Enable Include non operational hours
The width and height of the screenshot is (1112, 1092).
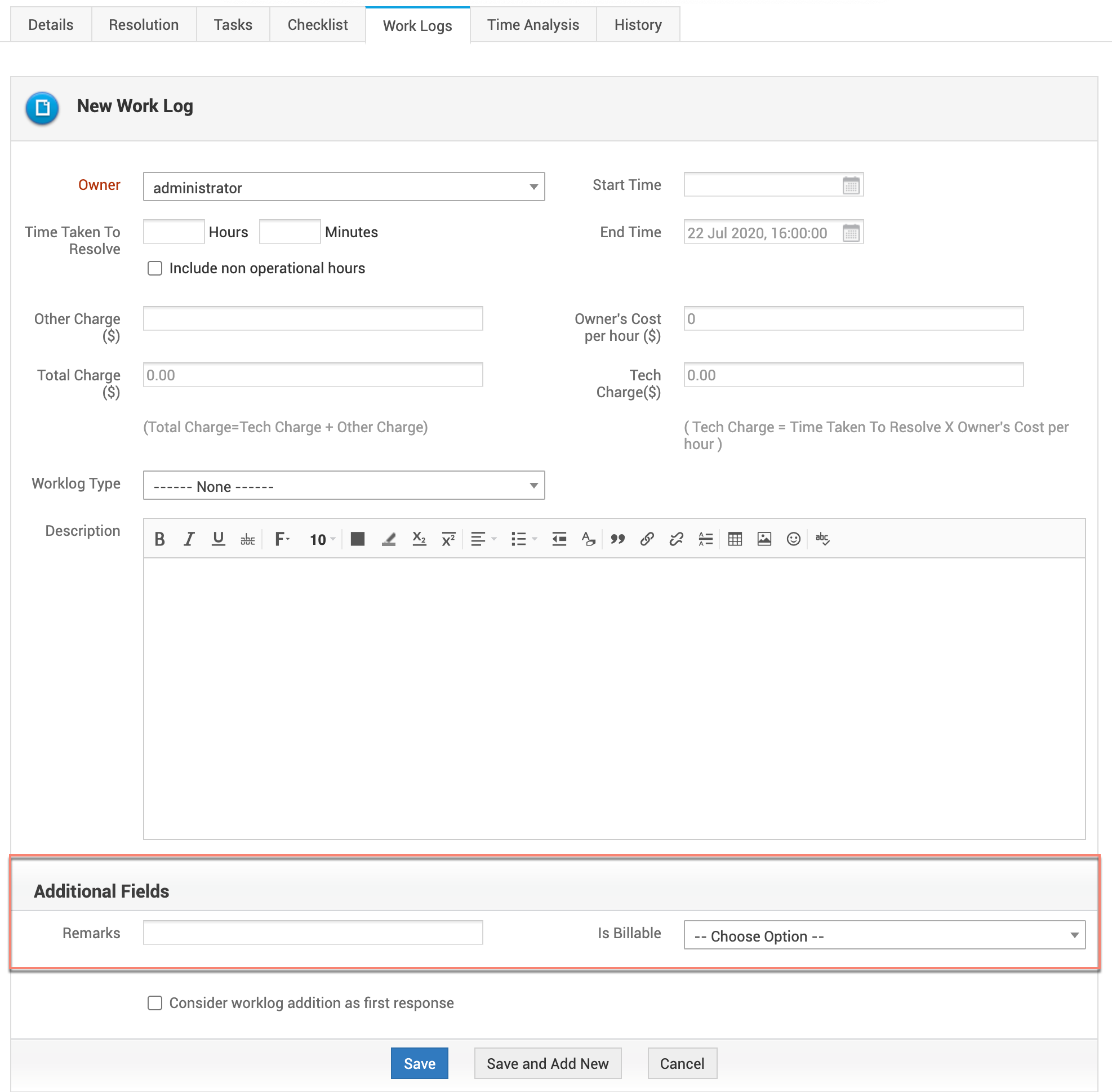pos(155,268)
